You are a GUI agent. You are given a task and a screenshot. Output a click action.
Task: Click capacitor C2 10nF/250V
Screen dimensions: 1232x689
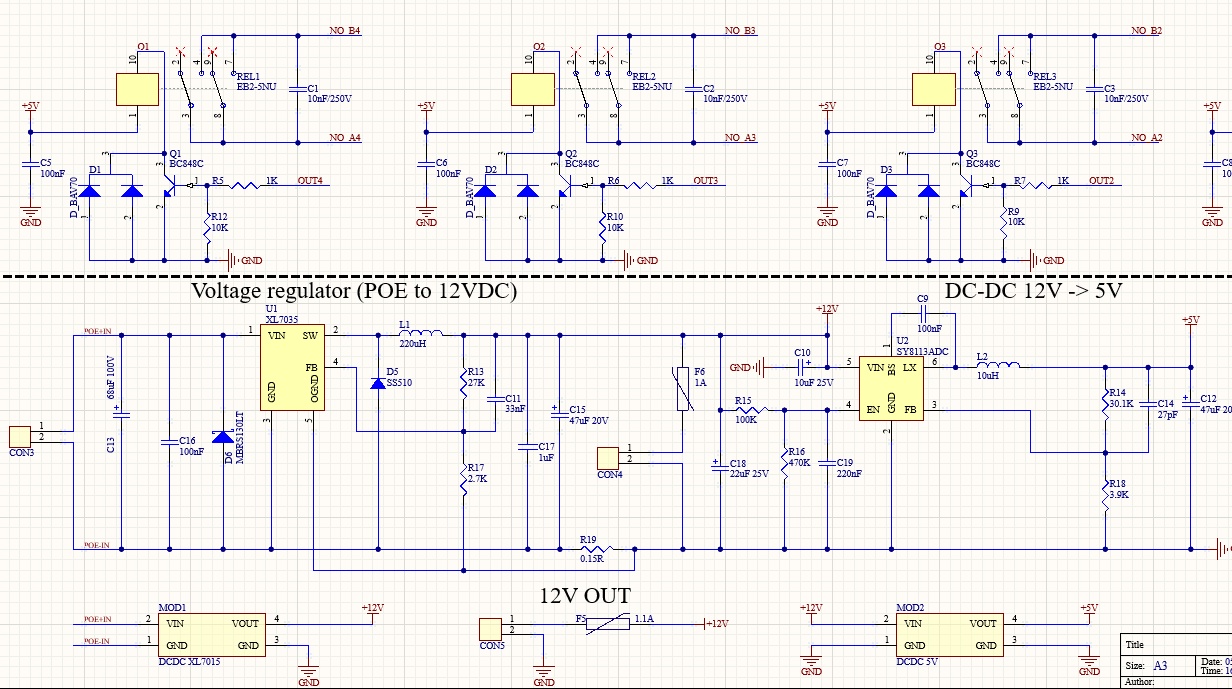692,89
